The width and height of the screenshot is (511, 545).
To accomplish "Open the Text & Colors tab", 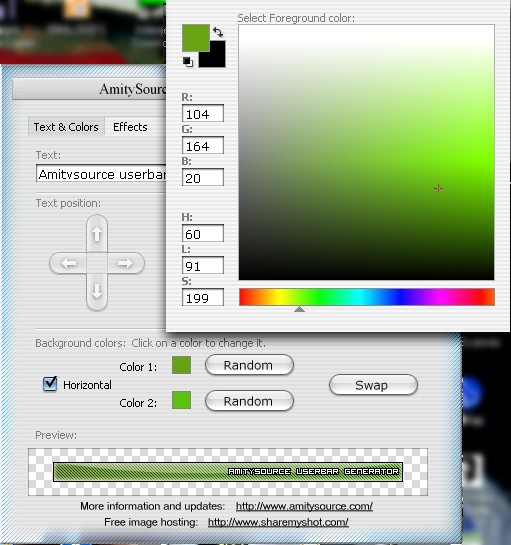I will click(66, 127).
